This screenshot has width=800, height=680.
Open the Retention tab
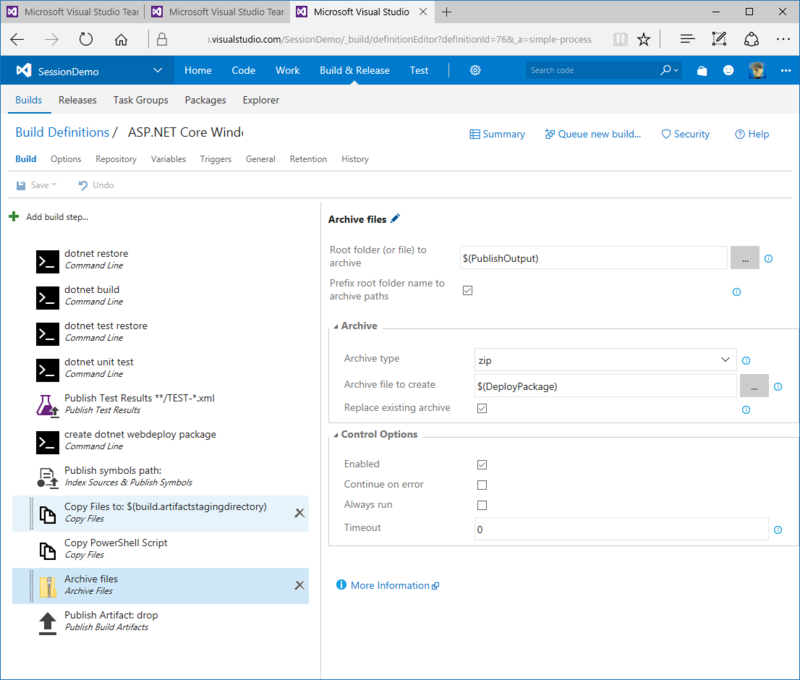(308, 159)
